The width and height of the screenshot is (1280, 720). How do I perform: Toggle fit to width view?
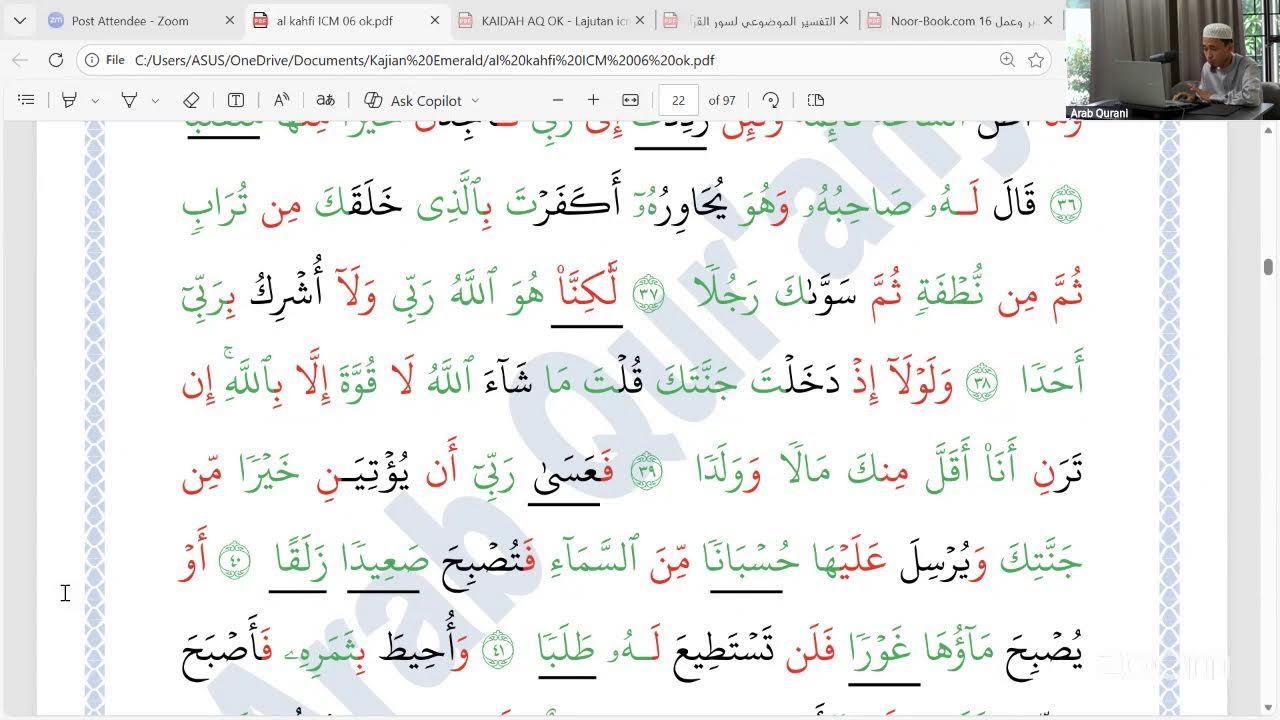click(630, 100)
